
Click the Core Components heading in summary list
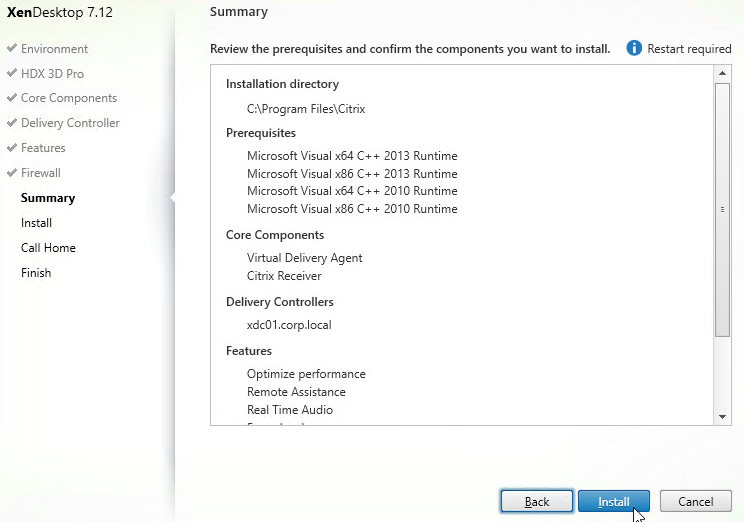pos(275,235)
